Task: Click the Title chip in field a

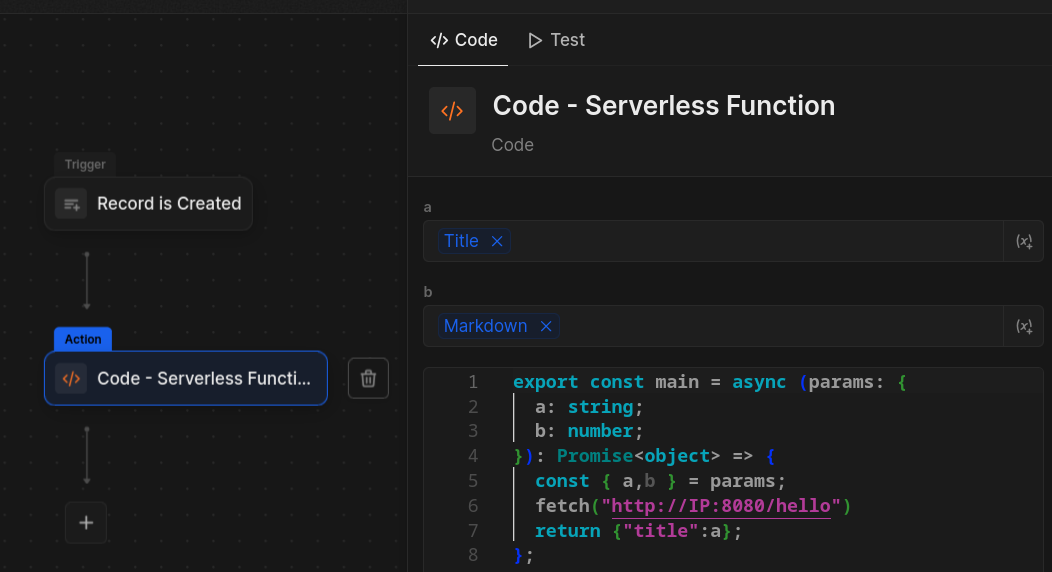Action: (x=461, y=241)
